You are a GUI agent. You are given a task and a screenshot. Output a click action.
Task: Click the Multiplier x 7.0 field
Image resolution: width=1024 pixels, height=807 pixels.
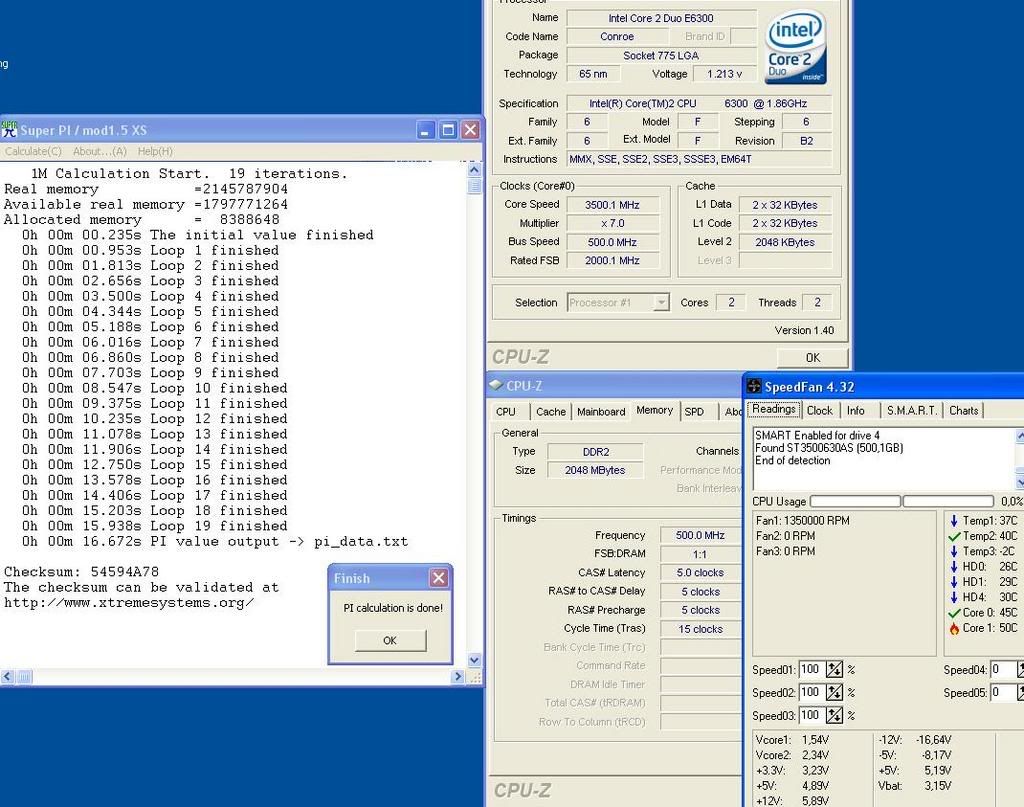click(x=613, y=223)
